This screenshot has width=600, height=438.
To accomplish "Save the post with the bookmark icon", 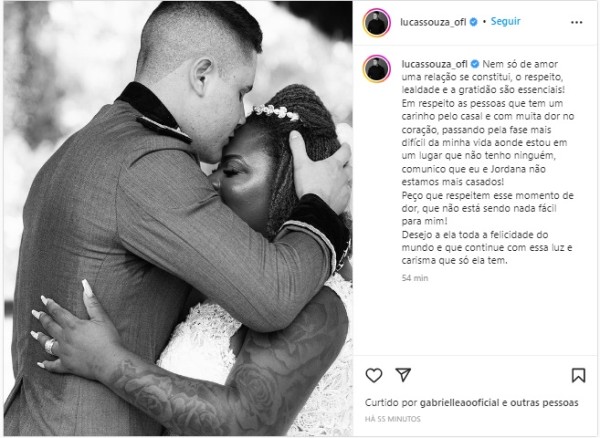I will tap(578, 375).
